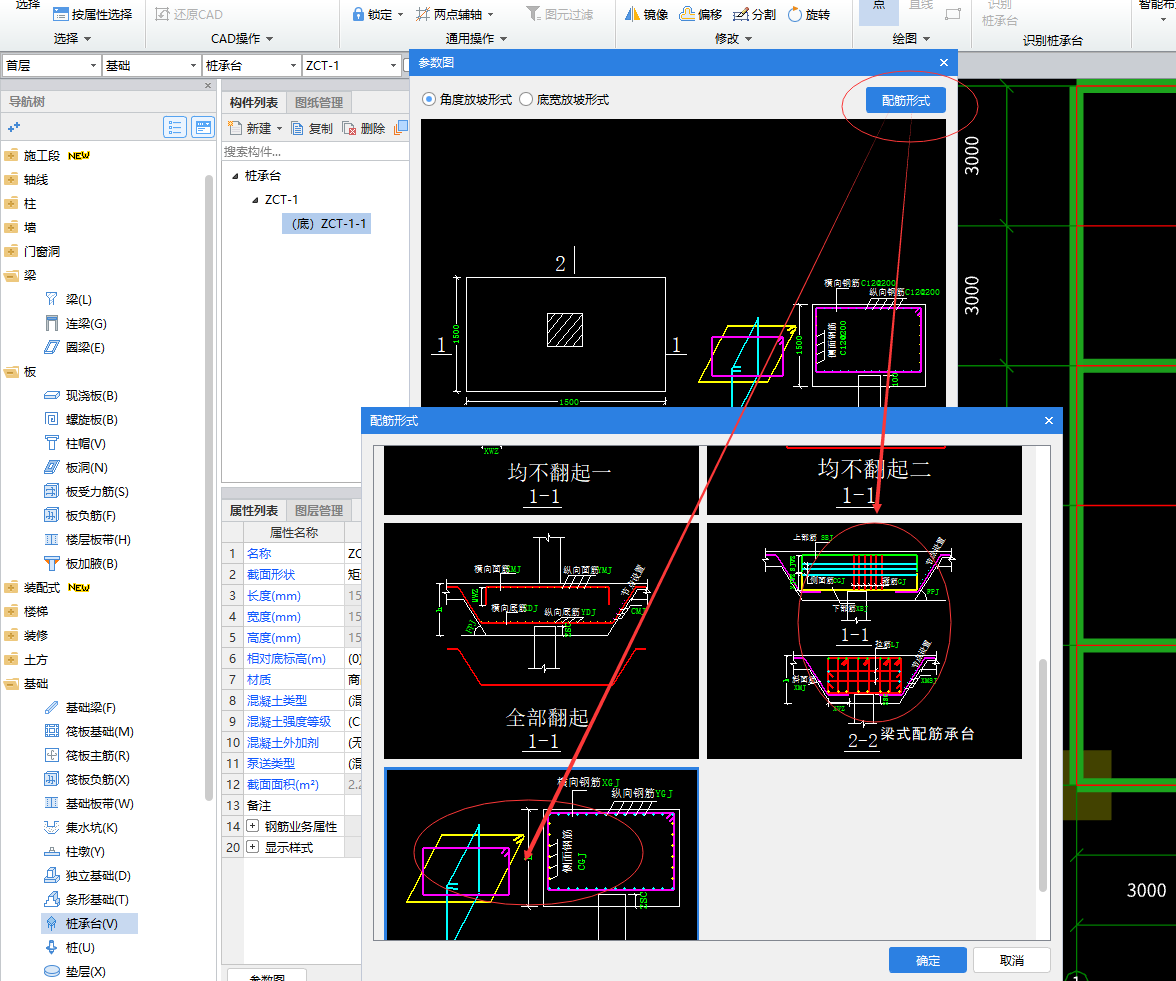Click the 混凝土强度等级 property link
The image size is (1176, 981).
click(x=289, y=722)
